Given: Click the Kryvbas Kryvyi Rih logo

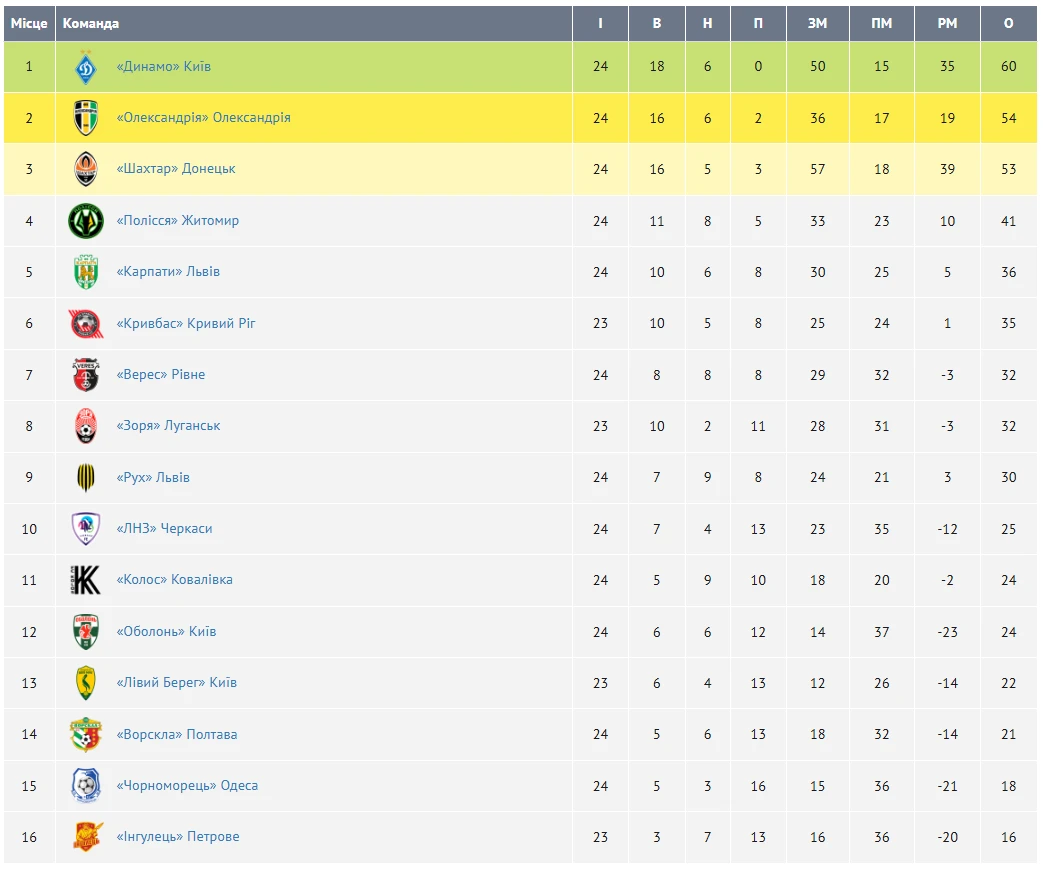Looking at the screenshot, I should click(x=86, y=324).
